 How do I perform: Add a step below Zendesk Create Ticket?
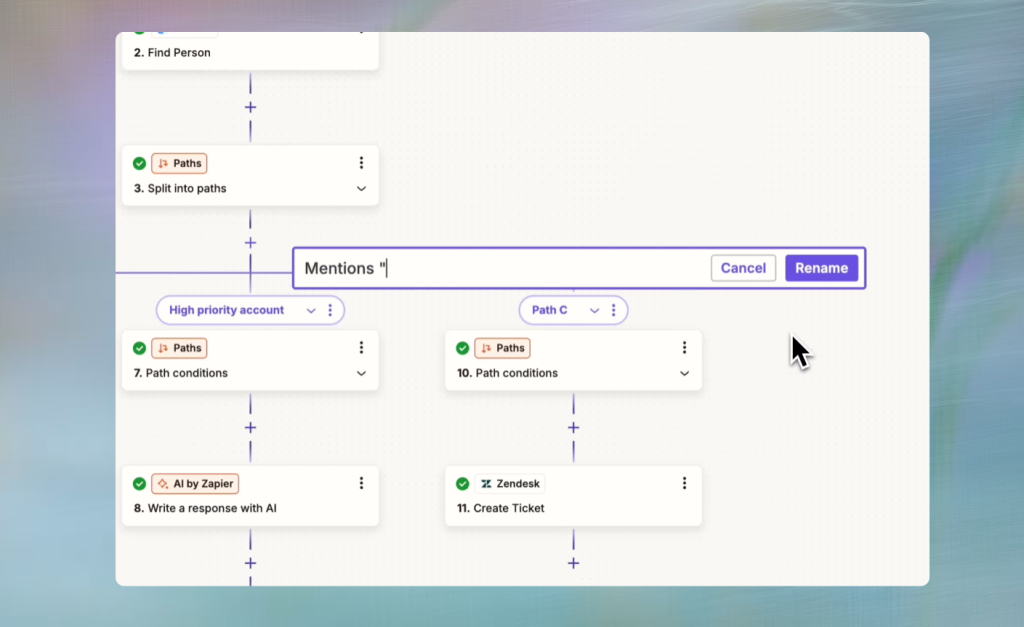[573, 563]
